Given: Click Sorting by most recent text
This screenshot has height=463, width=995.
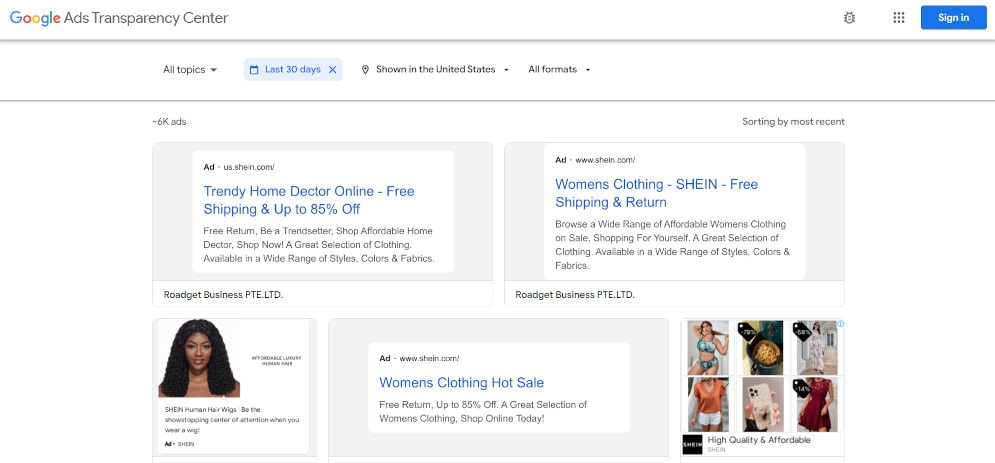Looking at the screenshot, I should pyautogui.click(x=793, y=122).
